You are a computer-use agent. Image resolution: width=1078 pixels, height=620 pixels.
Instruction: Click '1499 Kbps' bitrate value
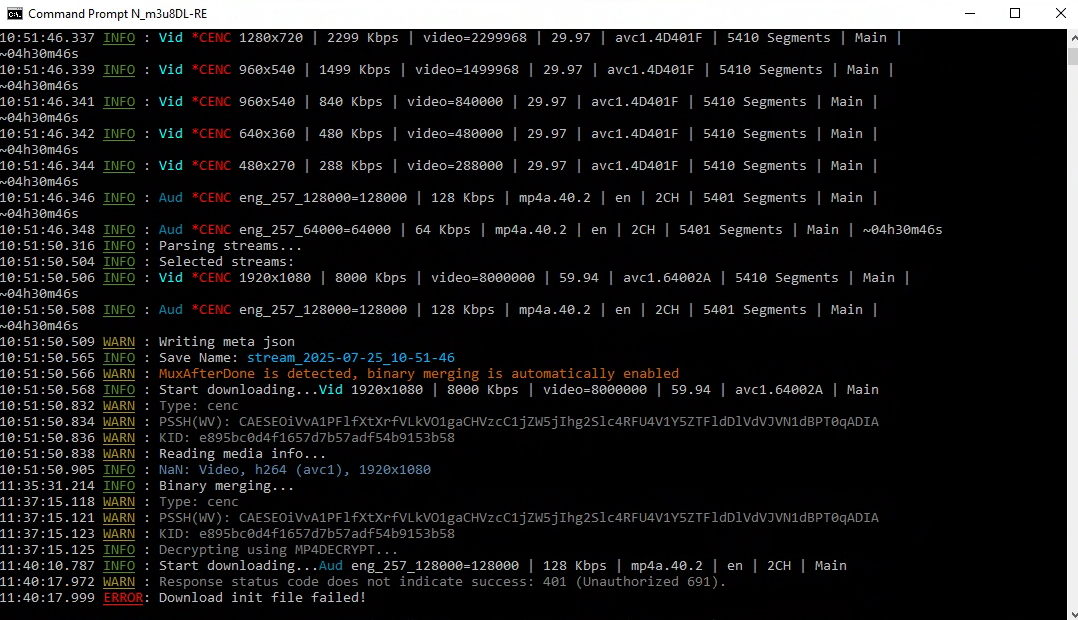(355, 70)
